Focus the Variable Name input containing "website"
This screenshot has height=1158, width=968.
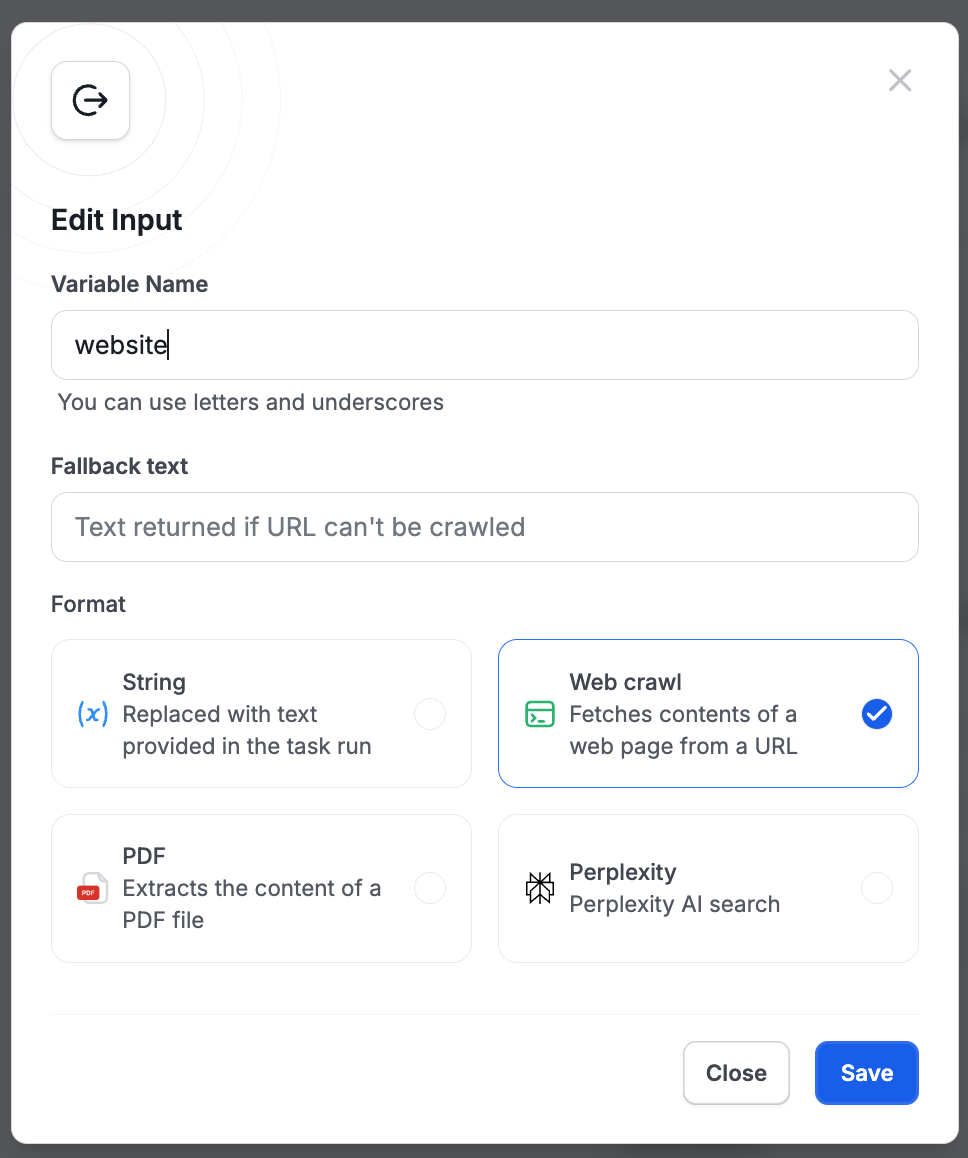485,345
